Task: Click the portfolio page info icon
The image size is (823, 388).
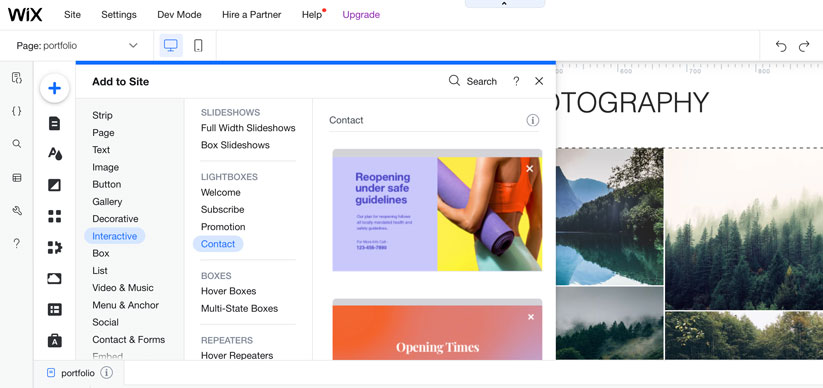Action: click(x=107, y=373)
